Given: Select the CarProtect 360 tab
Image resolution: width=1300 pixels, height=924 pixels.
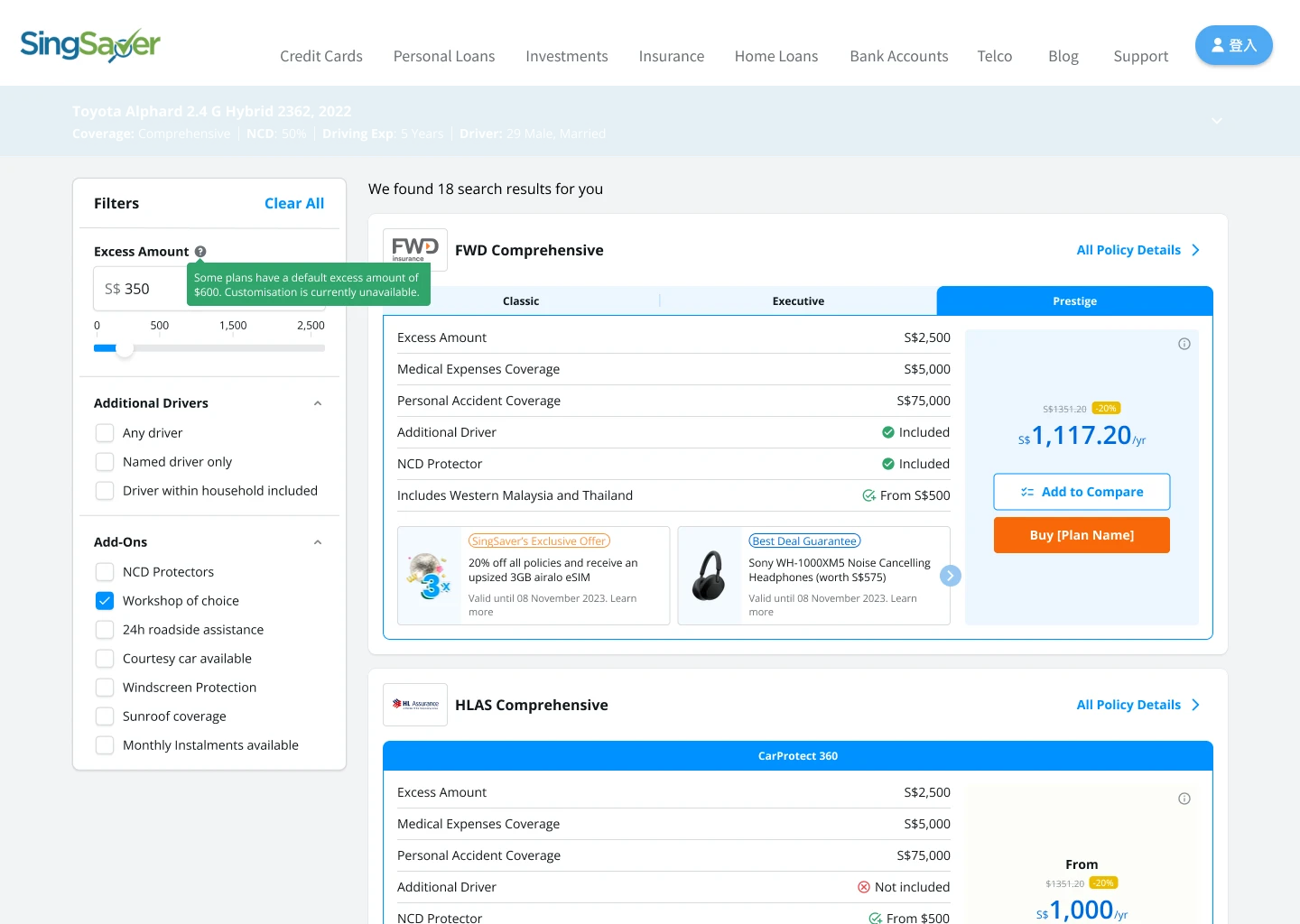Looking at the screenshot, I should (798, 756).
